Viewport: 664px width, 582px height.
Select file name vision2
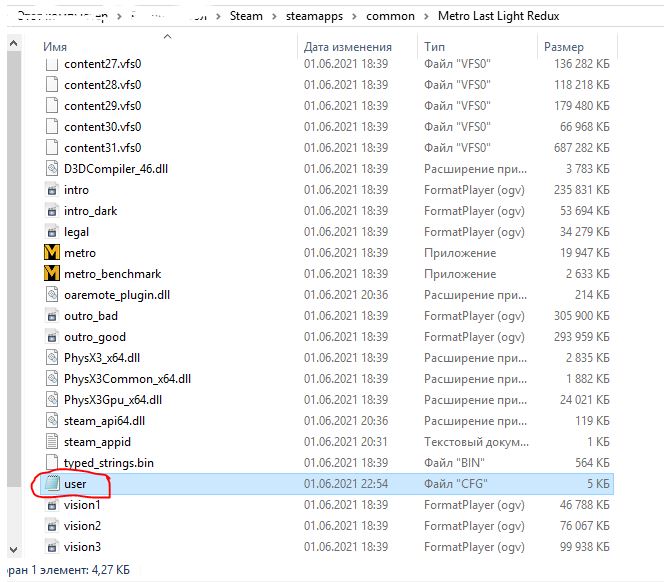pyautogui.click(x=82, y=526)
